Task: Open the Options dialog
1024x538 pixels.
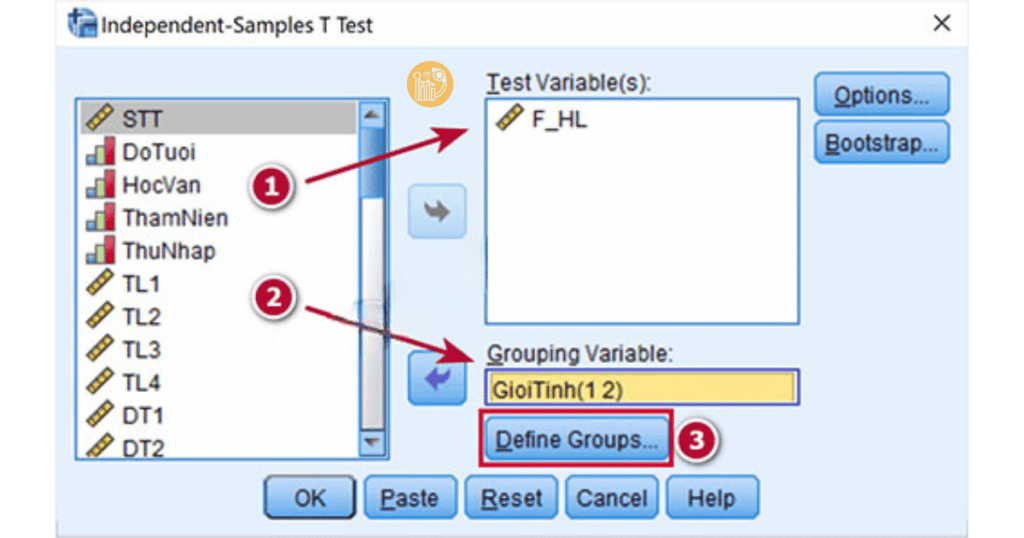Action: tap(881, 96)
